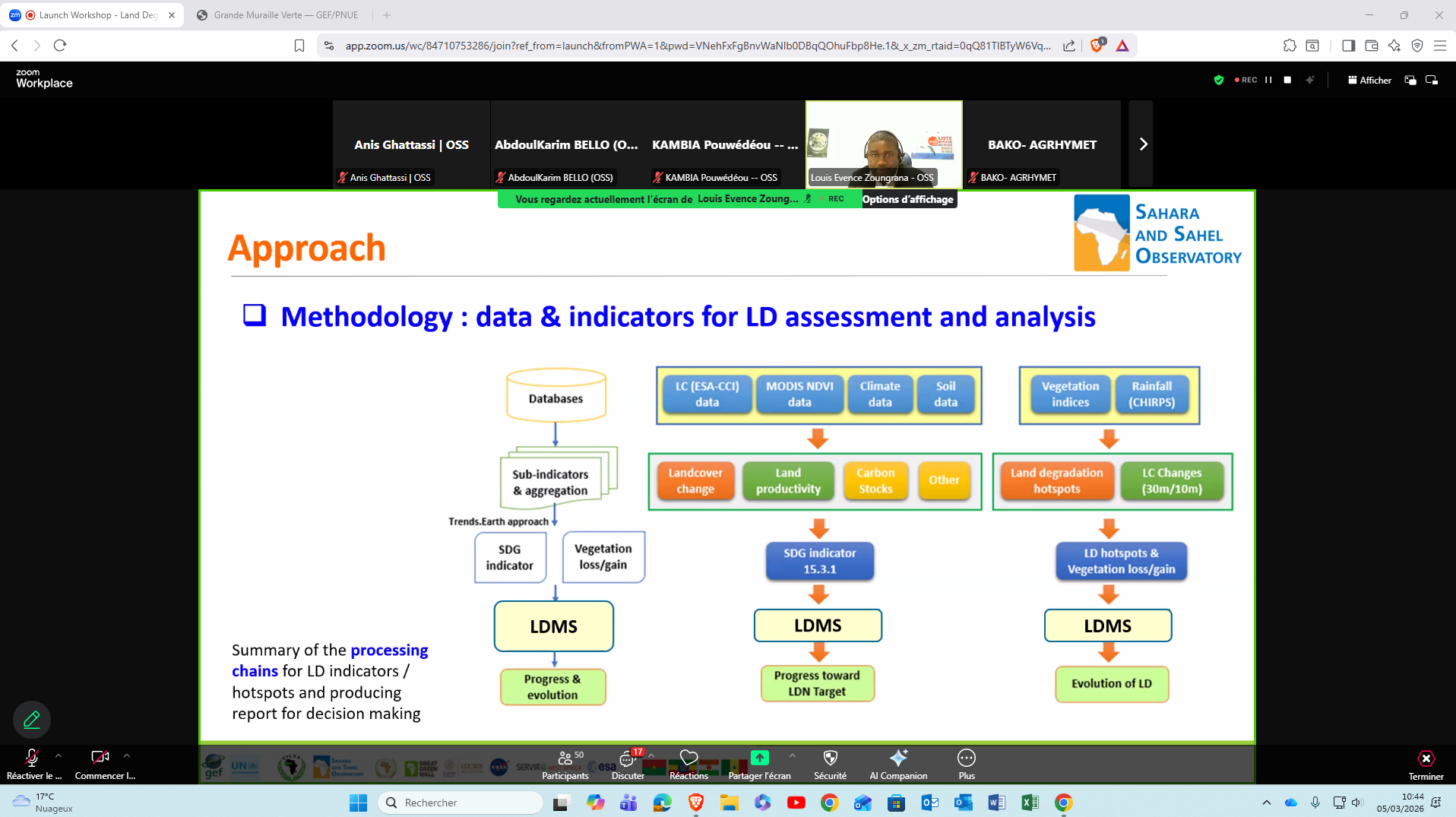Image resolution: width=1456 pixels, height=817 pixels.
Task: Open the Sécurité shield options
Action: click(830, 764)
